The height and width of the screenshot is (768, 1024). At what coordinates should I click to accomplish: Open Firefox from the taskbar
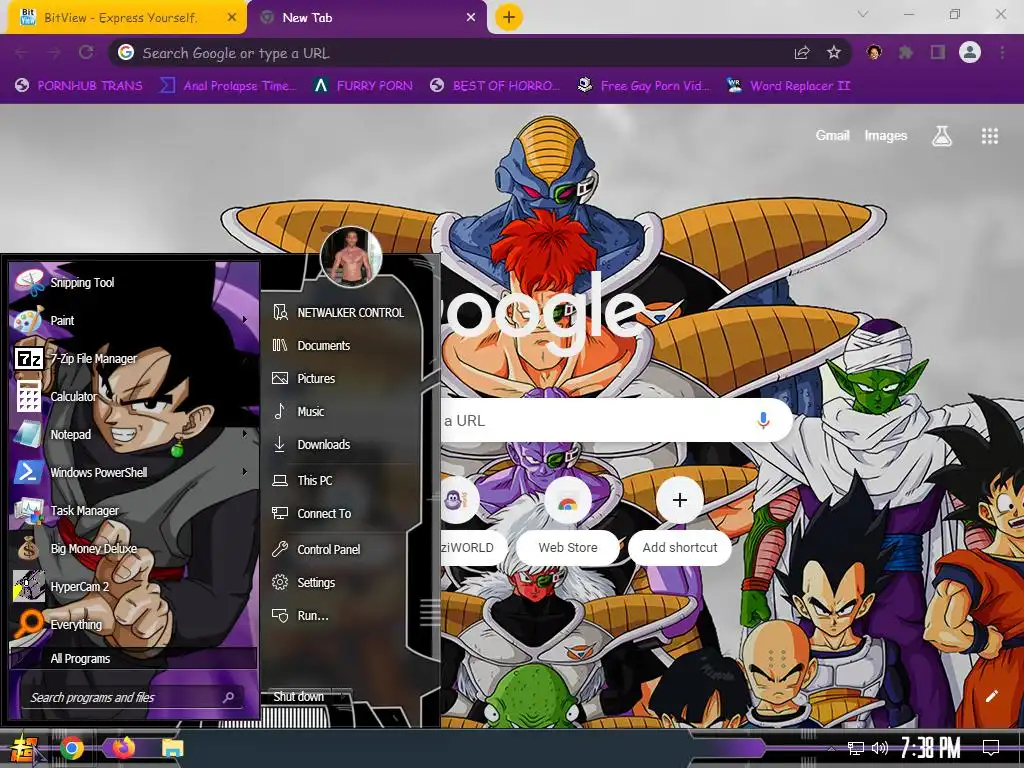pos(122,748)
